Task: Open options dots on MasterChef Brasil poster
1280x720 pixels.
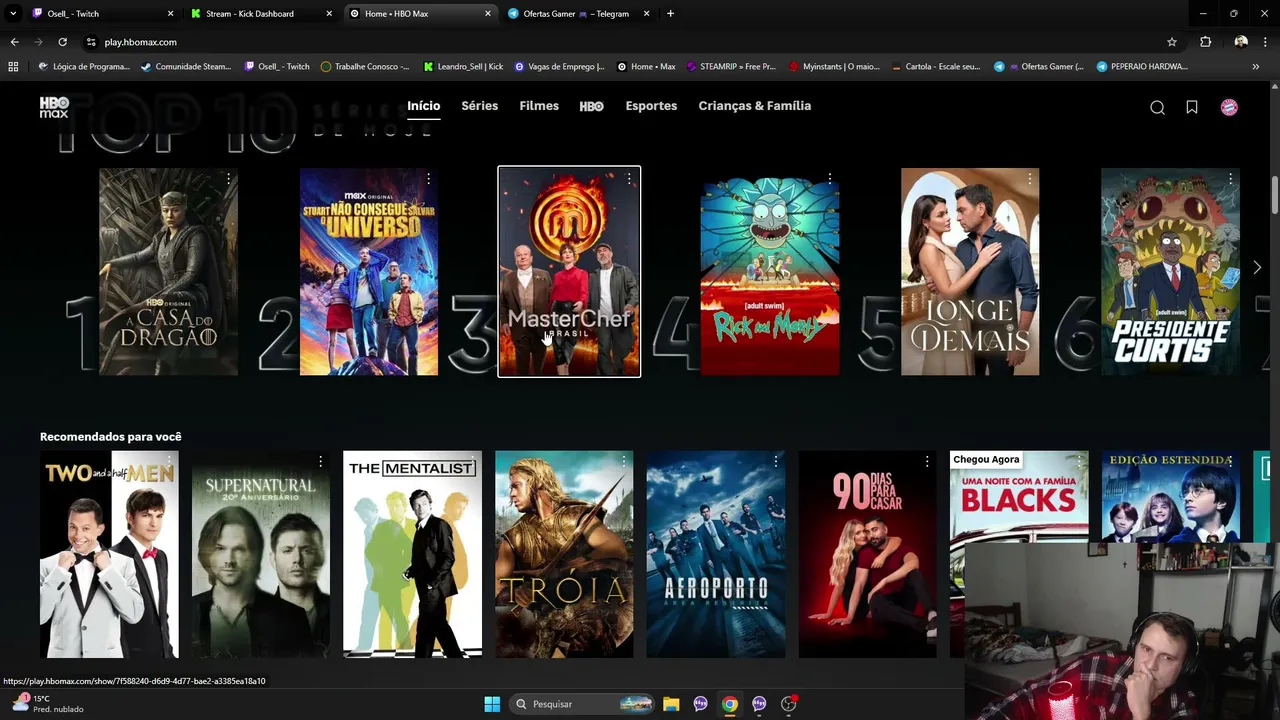Action: (629, 178)
